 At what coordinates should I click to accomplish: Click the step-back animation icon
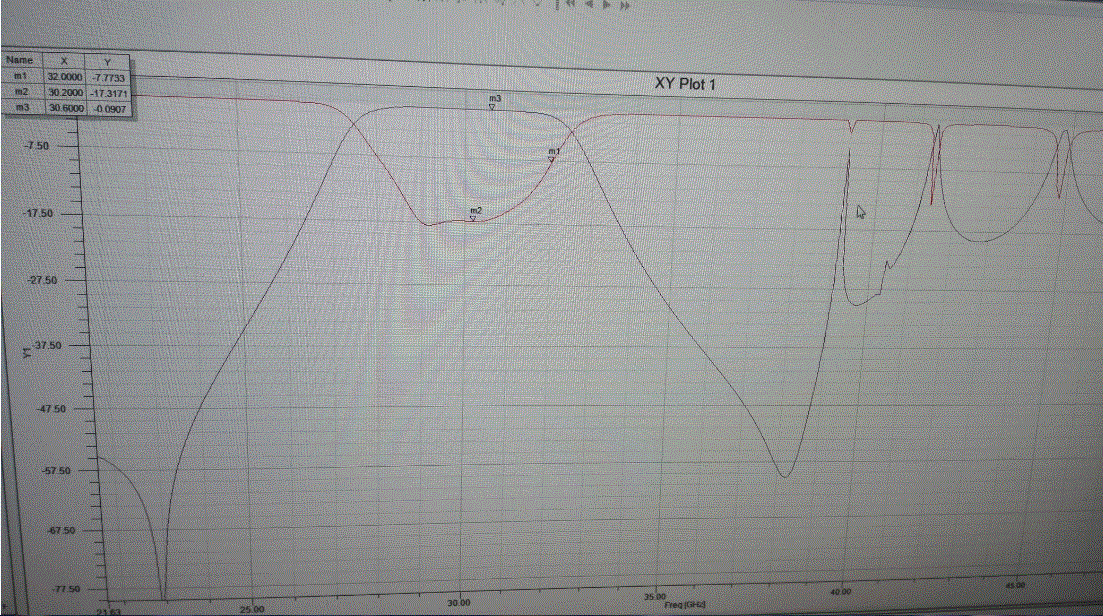[589, 4]
